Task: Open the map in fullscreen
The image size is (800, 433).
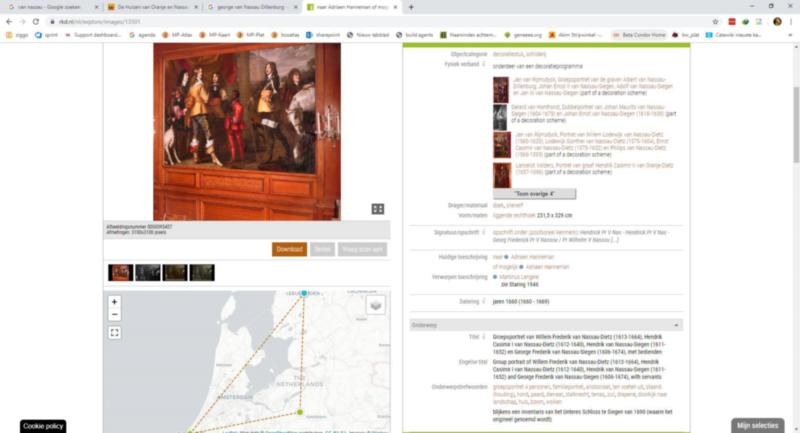Action: pyautogui.click(x=114, y=333)
